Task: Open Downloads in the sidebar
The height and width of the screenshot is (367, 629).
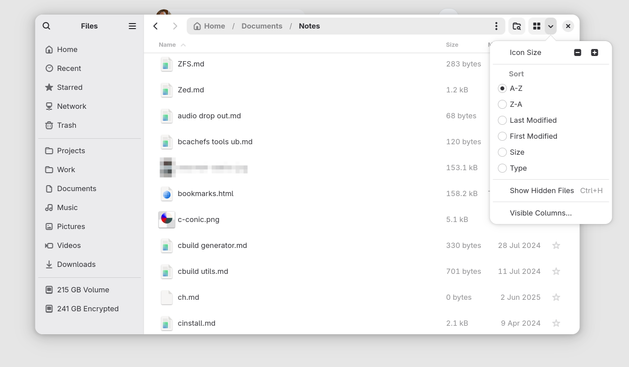Action: [89, 264]
